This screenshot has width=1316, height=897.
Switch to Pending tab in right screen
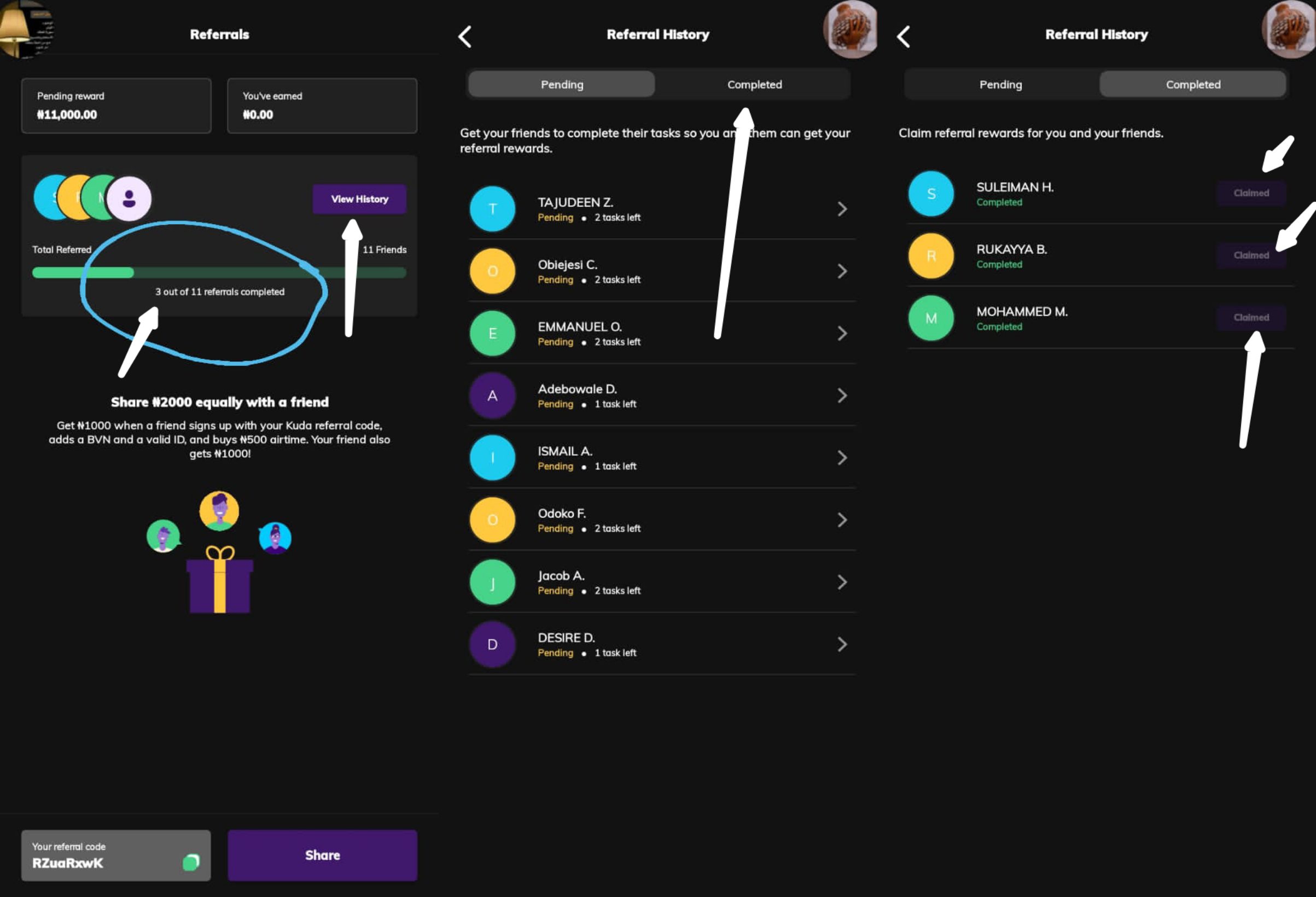(x=1000, y=84)
